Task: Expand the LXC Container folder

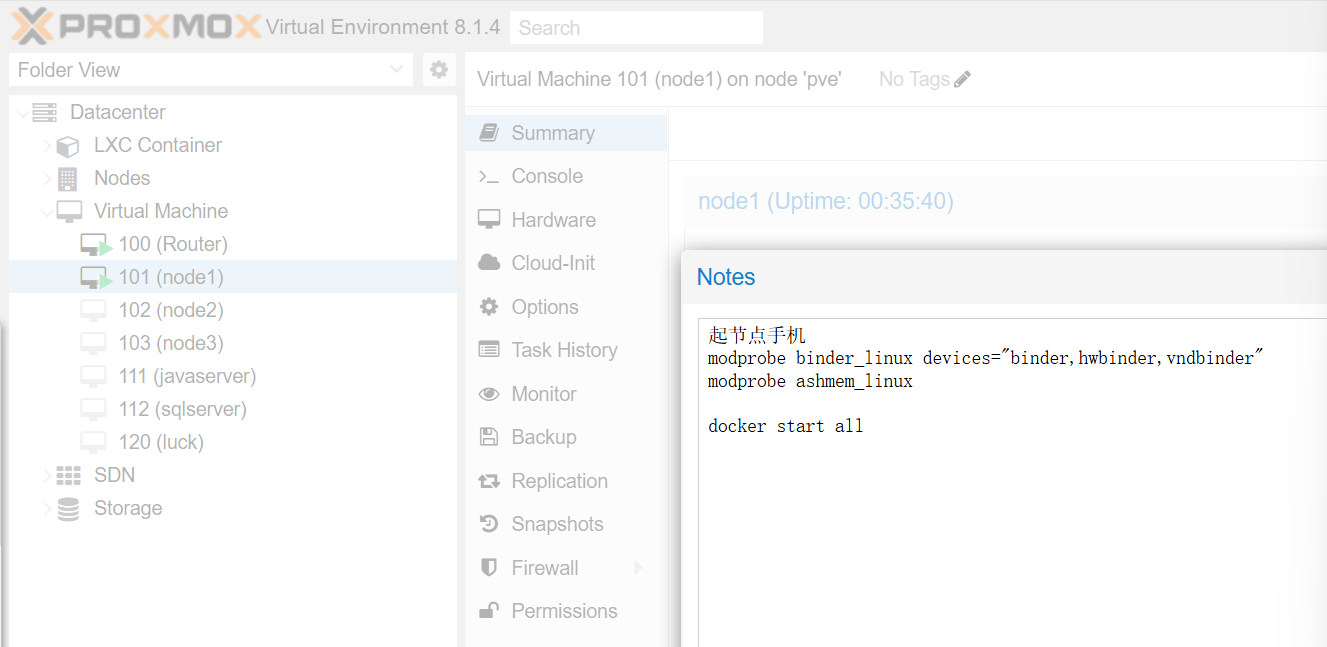Action: pyautogui.click(x=47, y=146)
